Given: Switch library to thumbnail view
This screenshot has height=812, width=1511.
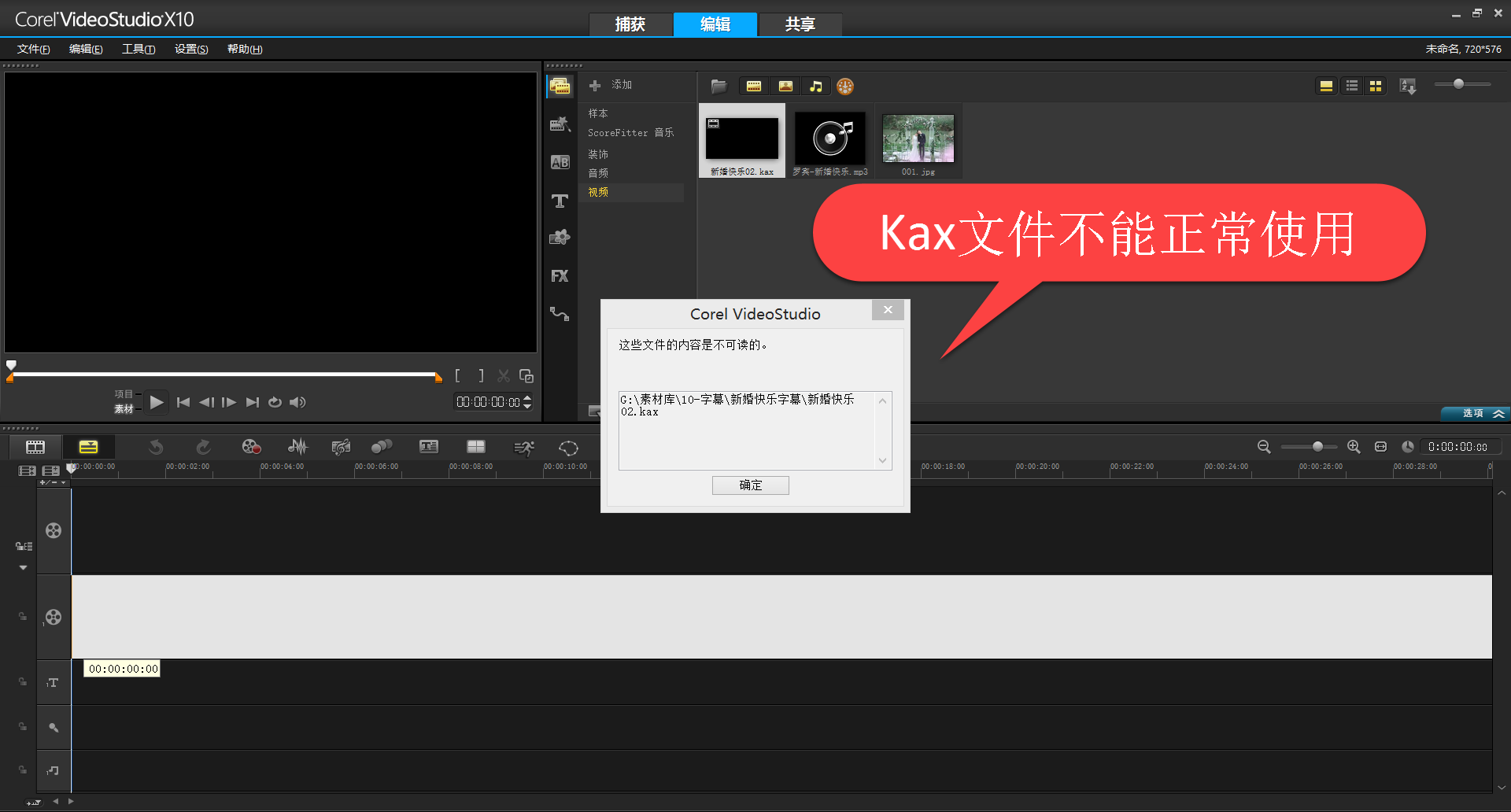Looking at the screenshot, I should (x=1376, y=86).
